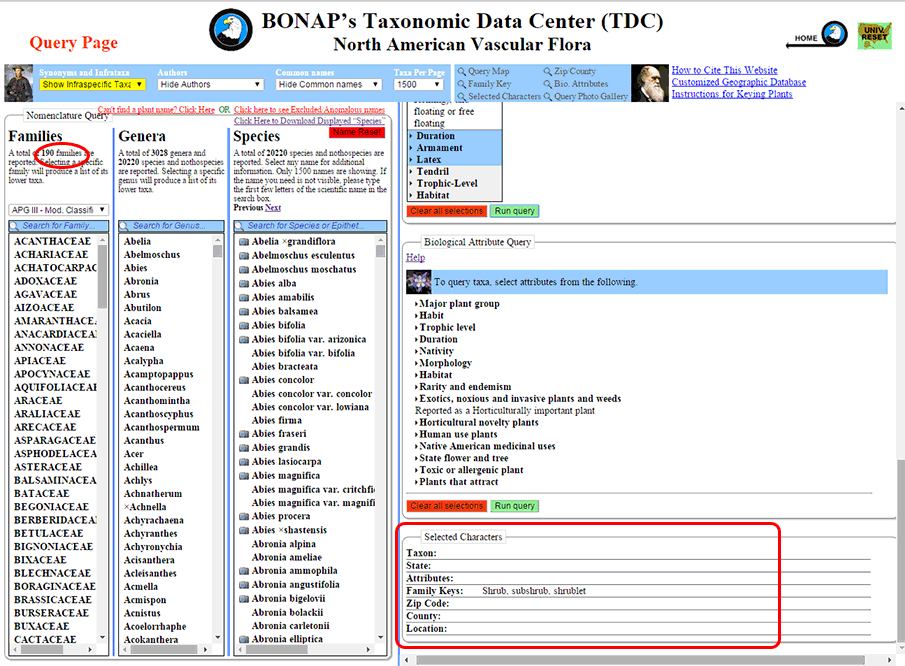Click map icon next to Abies concolor
This screenshot has width=905, height=666.
244,380
